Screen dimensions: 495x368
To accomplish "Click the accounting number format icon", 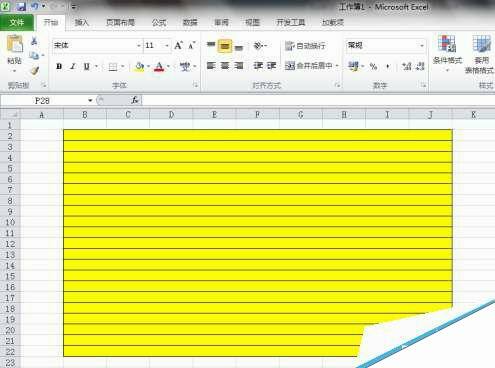I will tap(353, 66).
